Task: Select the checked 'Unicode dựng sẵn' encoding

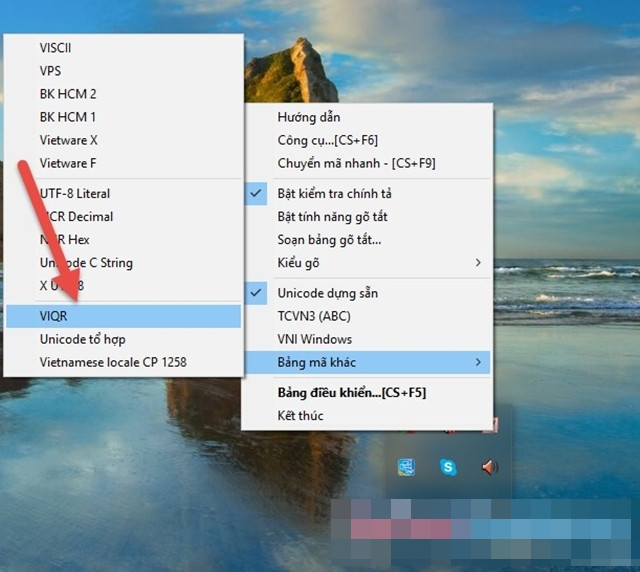Action: pos(327,293)
